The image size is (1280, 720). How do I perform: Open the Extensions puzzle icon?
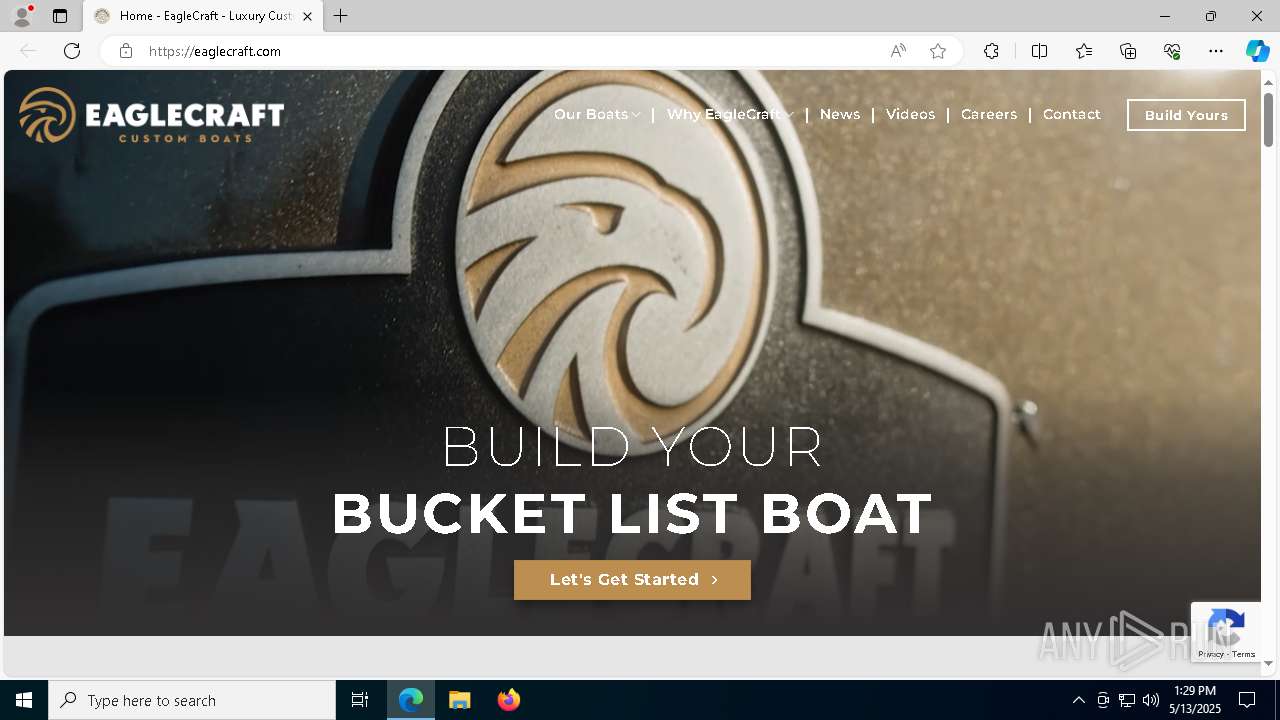991,51
